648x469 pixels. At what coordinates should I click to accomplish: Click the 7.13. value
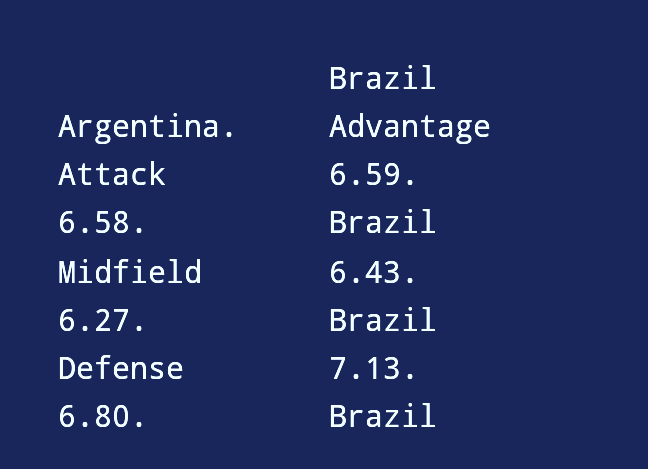(x=372, y=369)
